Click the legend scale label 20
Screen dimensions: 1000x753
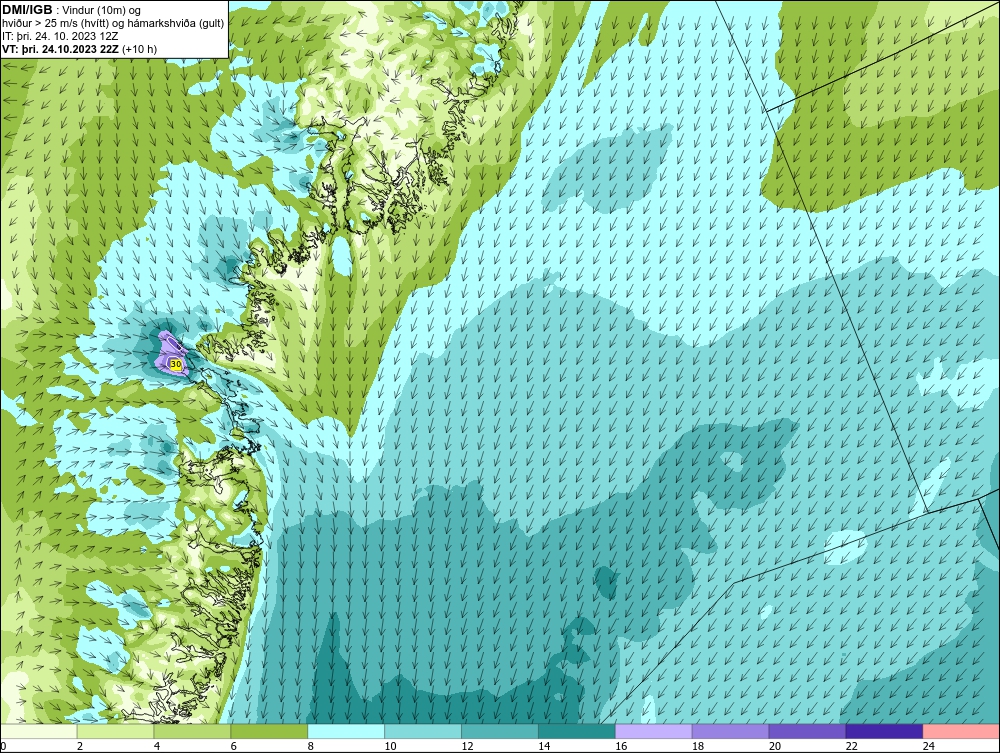tap(775, 746)
